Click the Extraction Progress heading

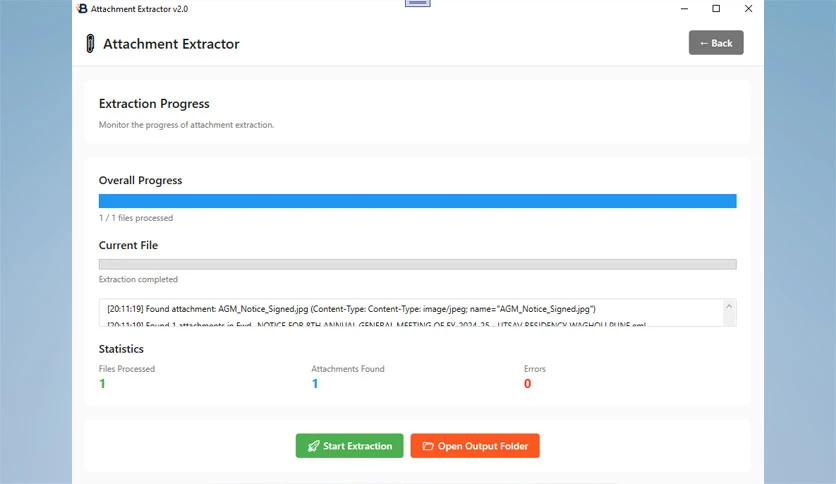[154, 103]
